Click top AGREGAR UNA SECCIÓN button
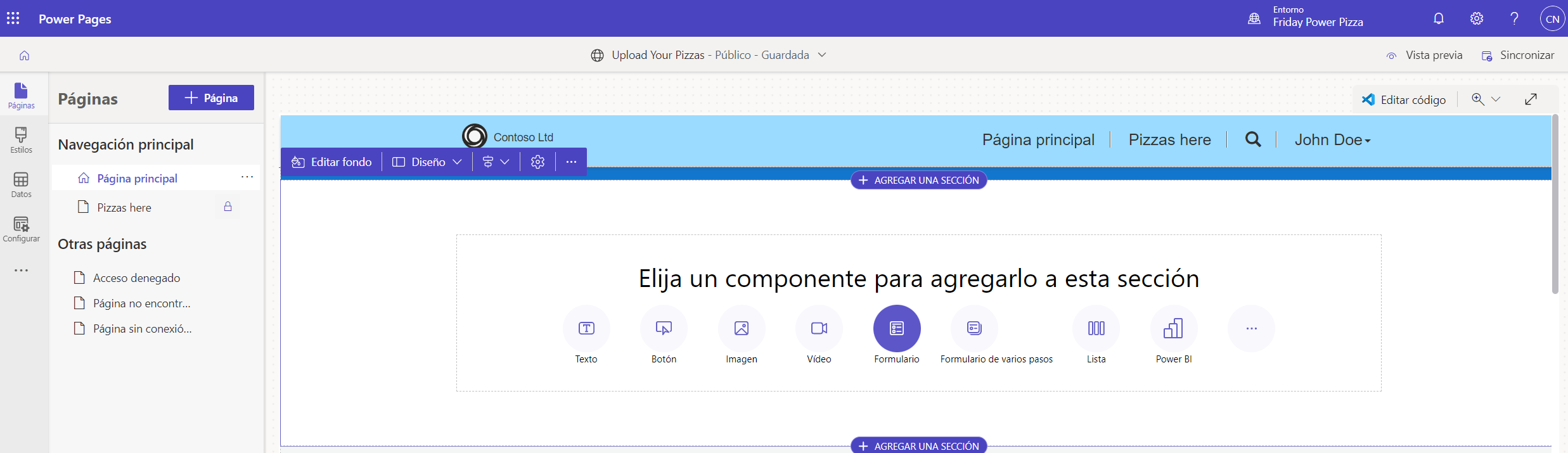 pyautogui.click(x=918, y=180)
